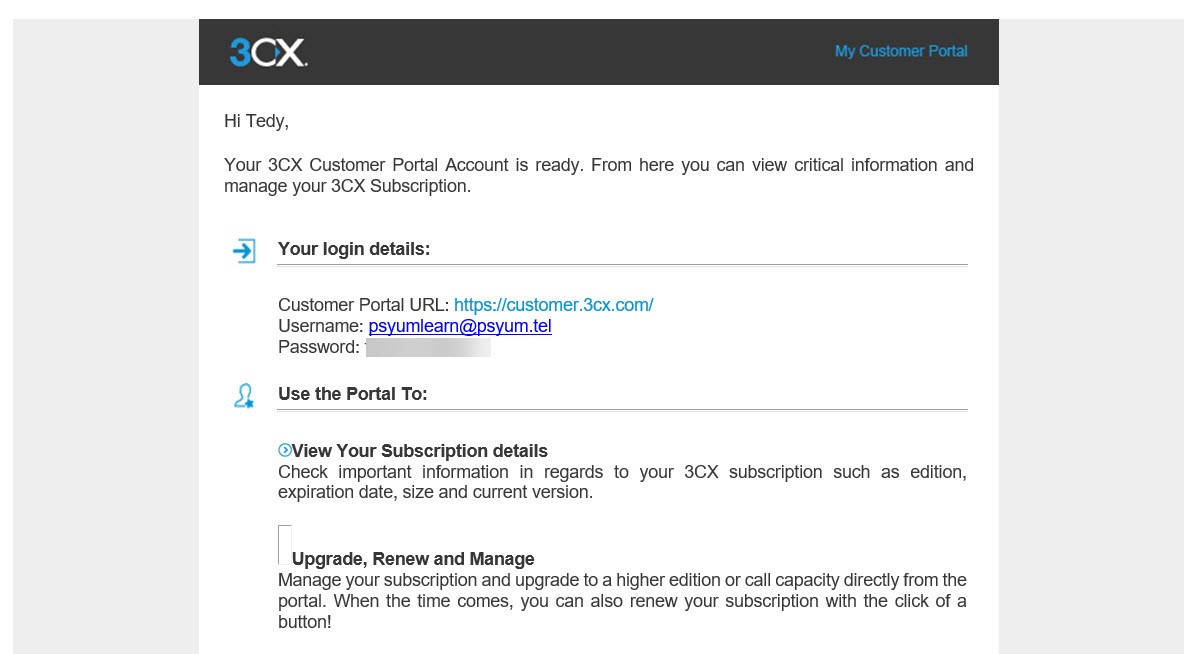
Task: Select the Upgrade, Renew and Manage title
Action: click(413, 559)
